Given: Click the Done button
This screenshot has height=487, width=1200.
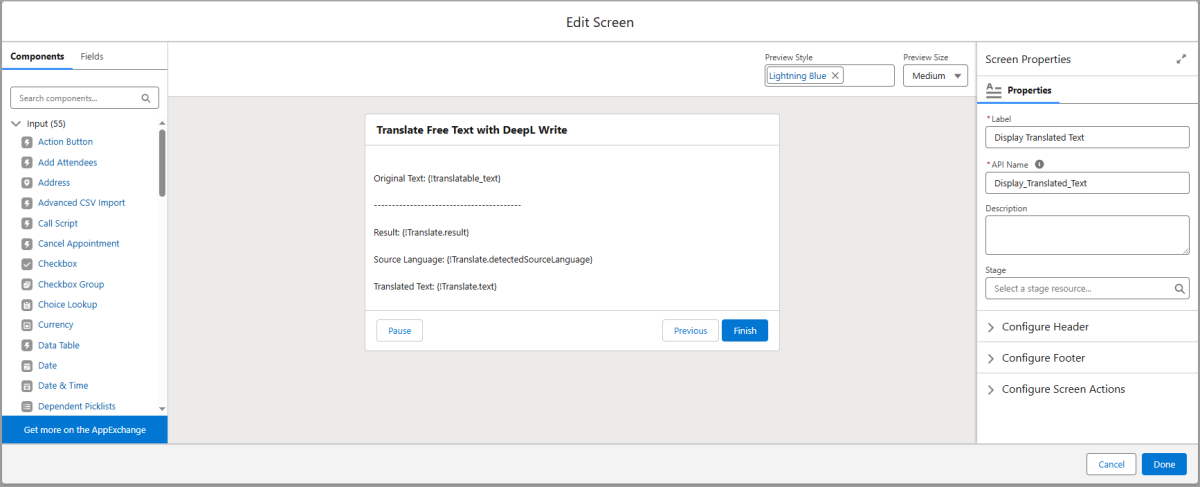Looking at the screenshot, I should click(x=1163, y=464).
